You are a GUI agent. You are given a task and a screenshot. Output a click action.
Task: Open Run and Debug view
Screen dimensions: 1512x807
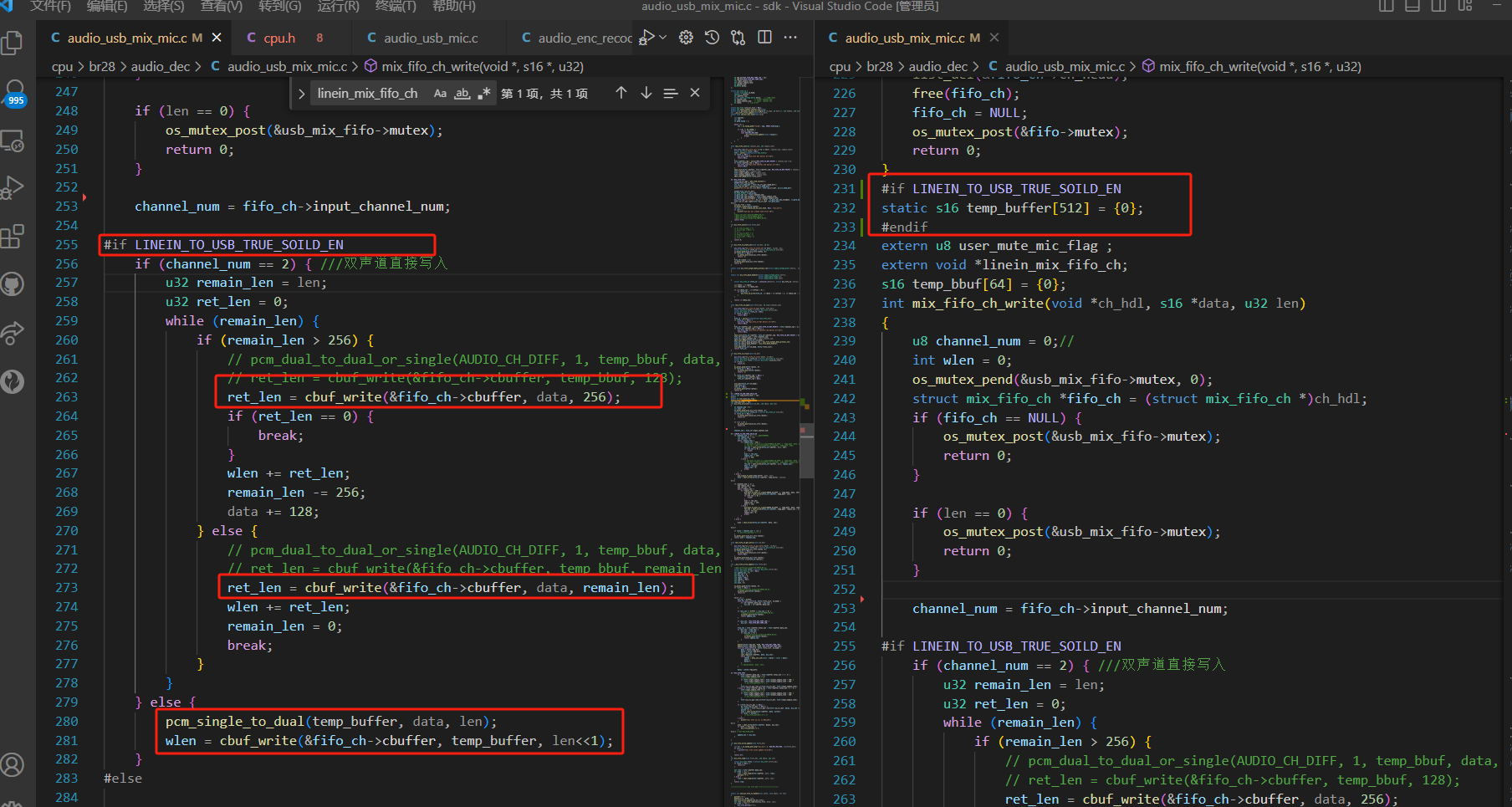click(x=13, y=188)
